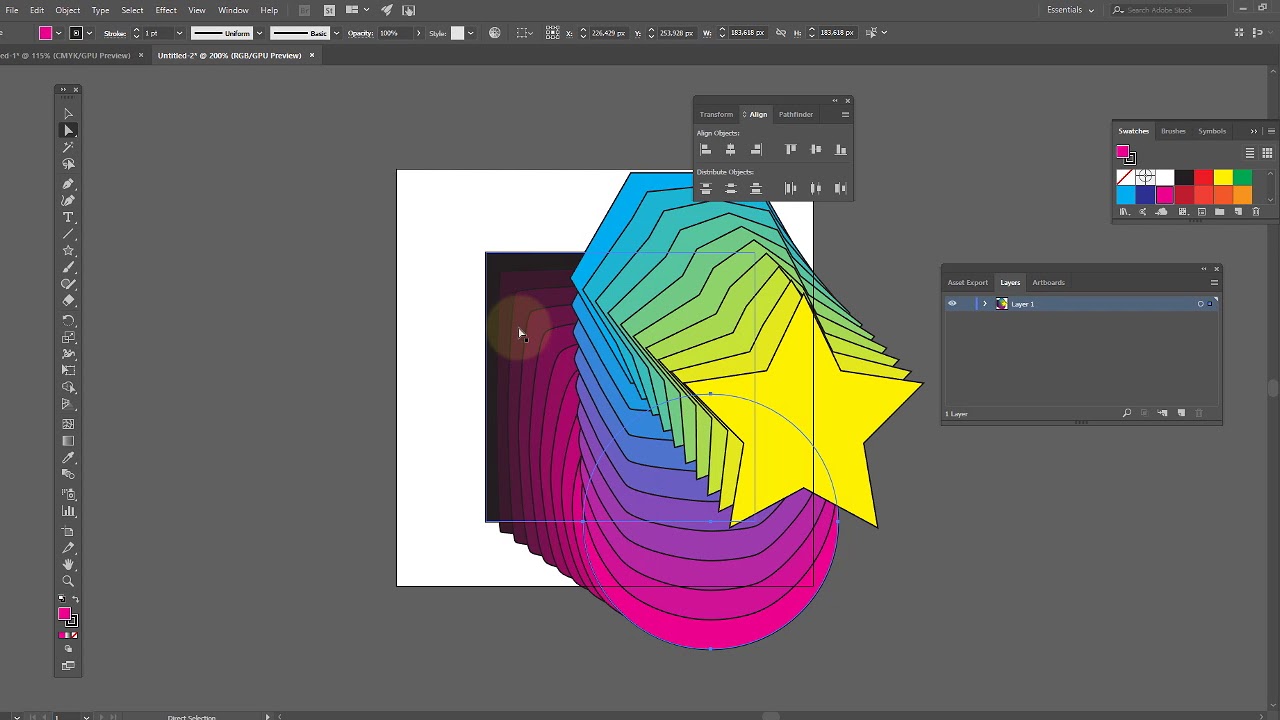Image resolution: width=1280 pixels, height=720 pixels.
Task: Click Vertical Align Center in Align panel
Action: (x=816, y=149)
